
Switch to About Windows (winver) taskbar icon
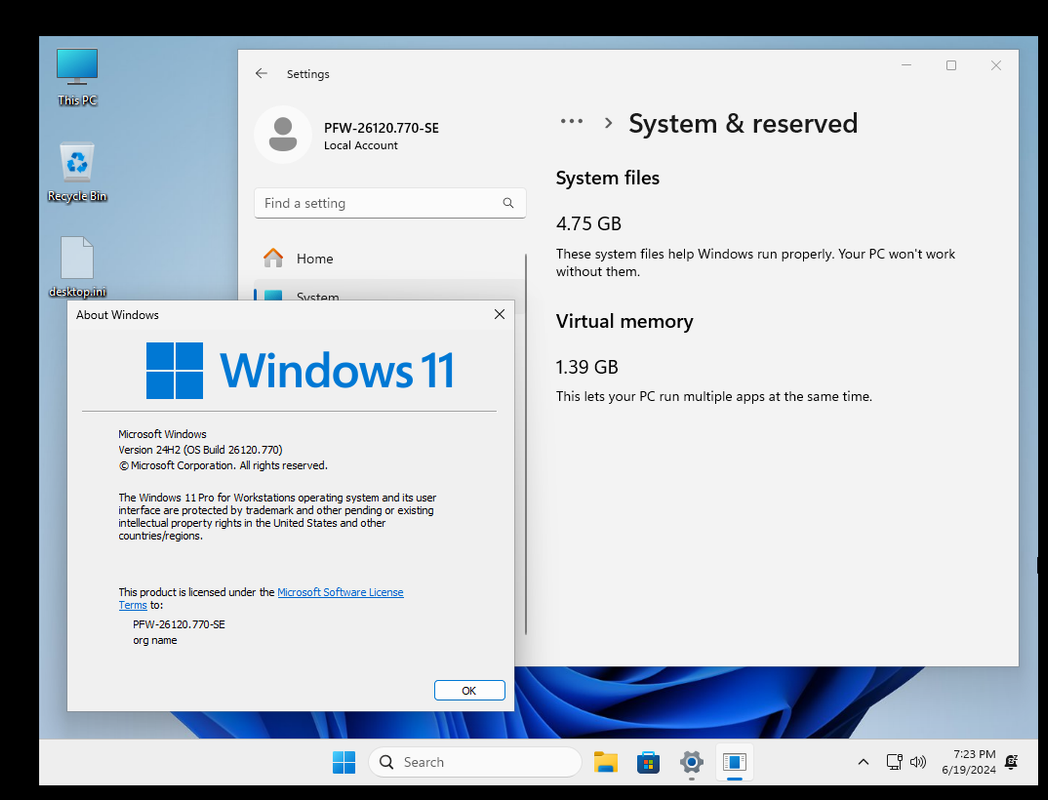click(x=734, y=762)
